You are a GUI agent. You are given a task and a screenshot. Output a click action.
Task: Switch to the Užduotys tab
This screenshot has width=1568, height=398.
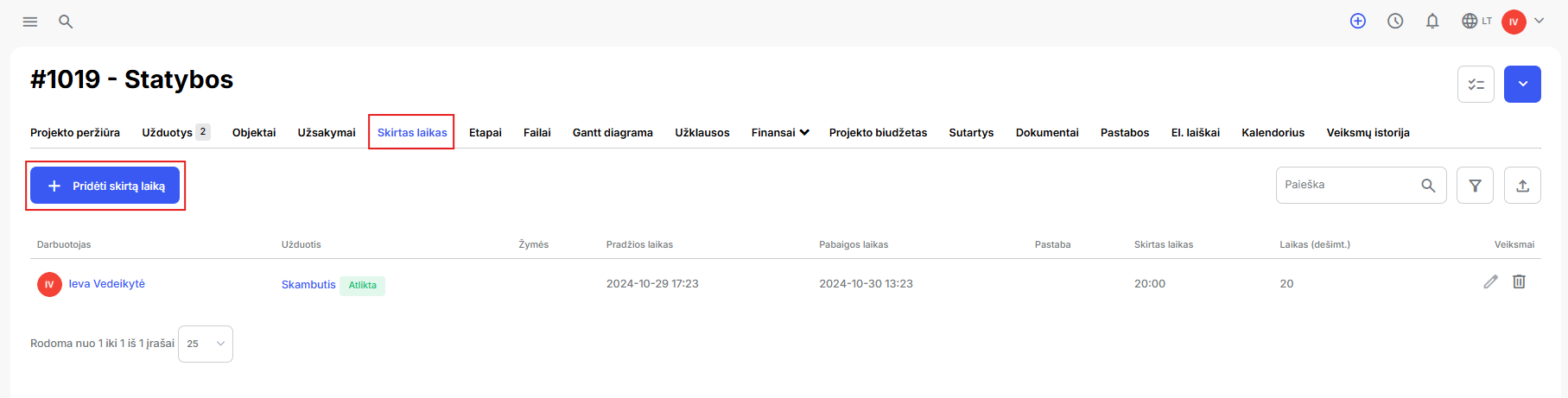176,133
